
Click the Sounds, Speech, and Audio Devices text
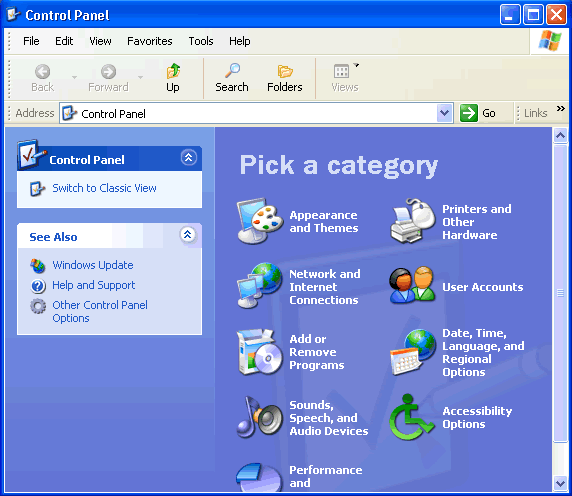329,418
